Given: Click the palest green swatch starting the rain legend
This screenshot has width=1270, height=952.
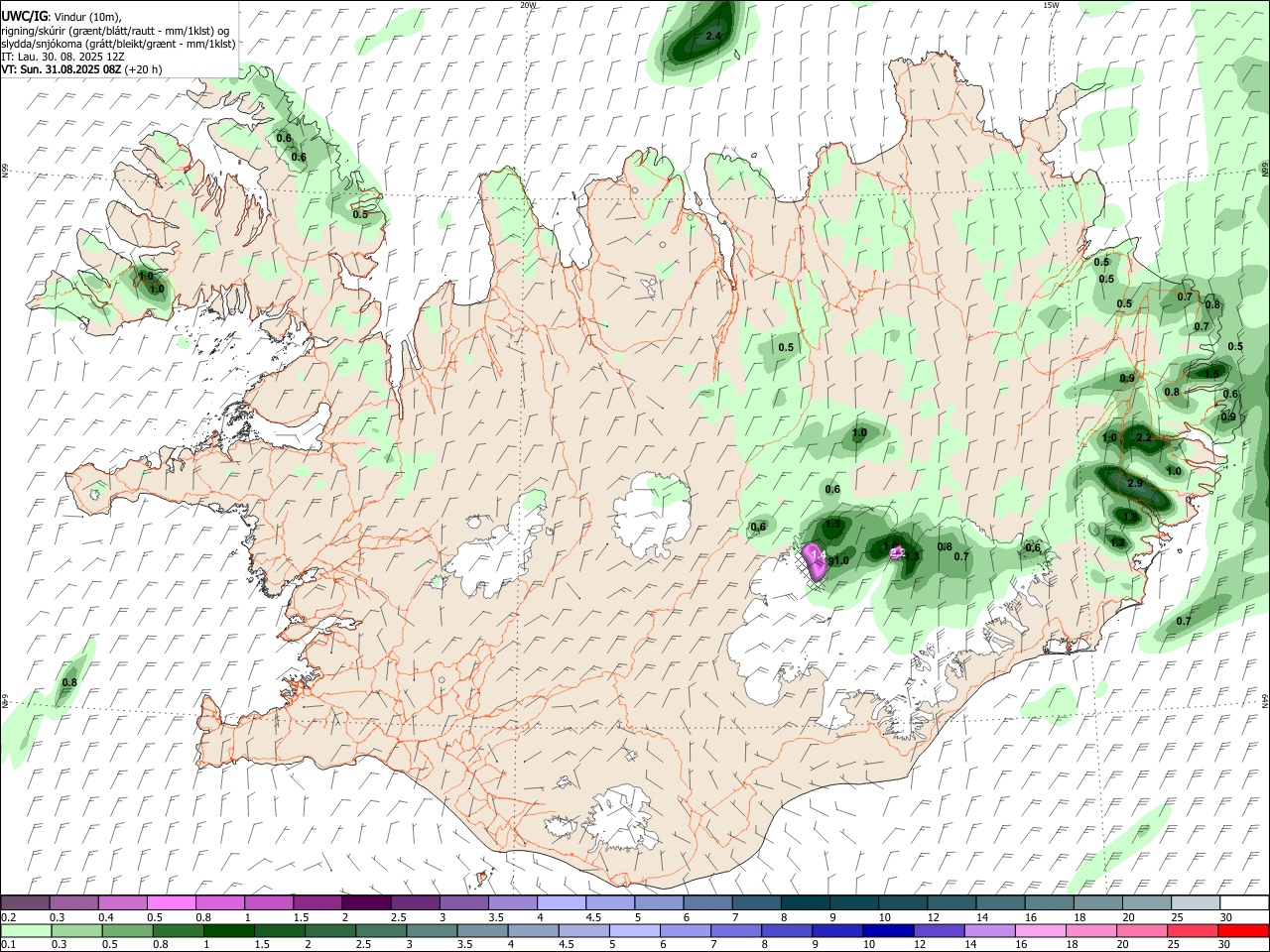Looking at the screenshot, I should click(25, 931).
